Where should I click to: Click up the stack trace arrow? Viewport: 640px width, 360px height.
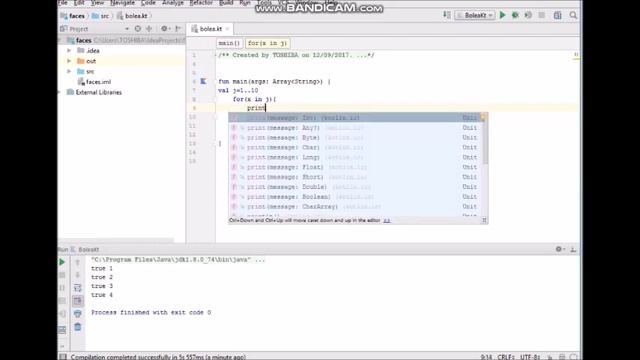[x=78, y=262]
